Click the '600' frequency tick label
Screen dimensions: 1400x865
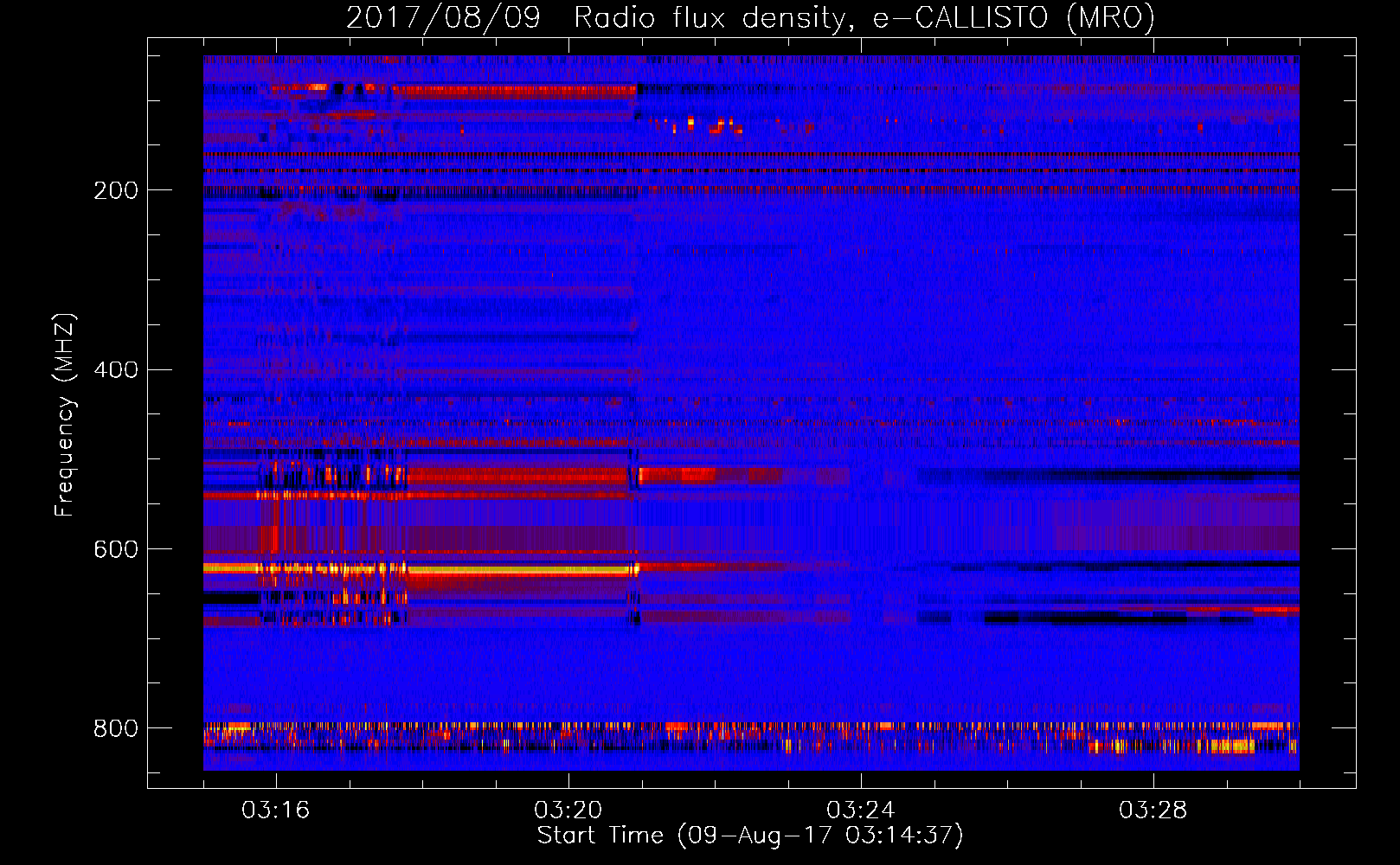(x=116, y=550)
